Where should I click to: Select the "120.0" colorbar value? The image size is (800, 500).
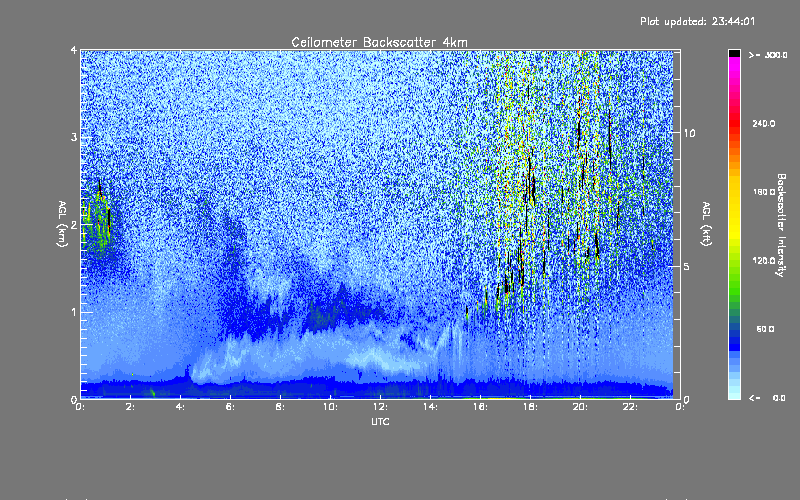click(764, 260)
